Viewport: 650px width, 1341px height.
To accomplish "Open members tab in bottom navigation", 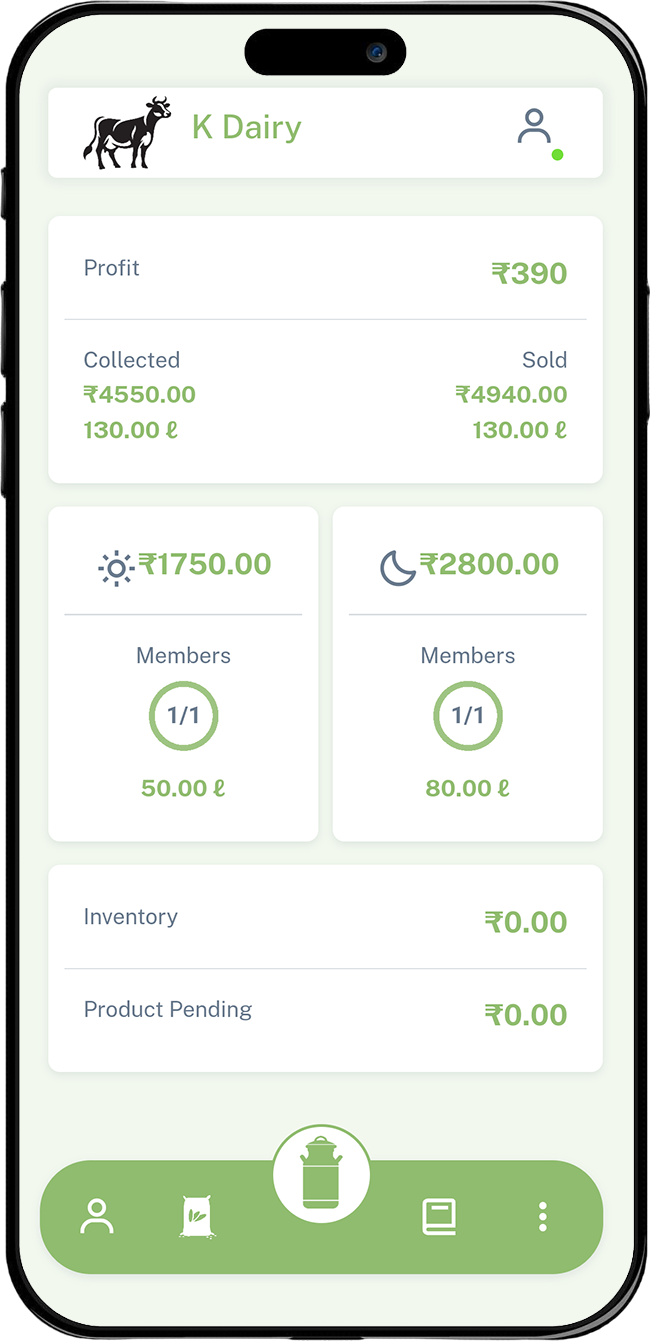I will click(x=97, y=1217).
